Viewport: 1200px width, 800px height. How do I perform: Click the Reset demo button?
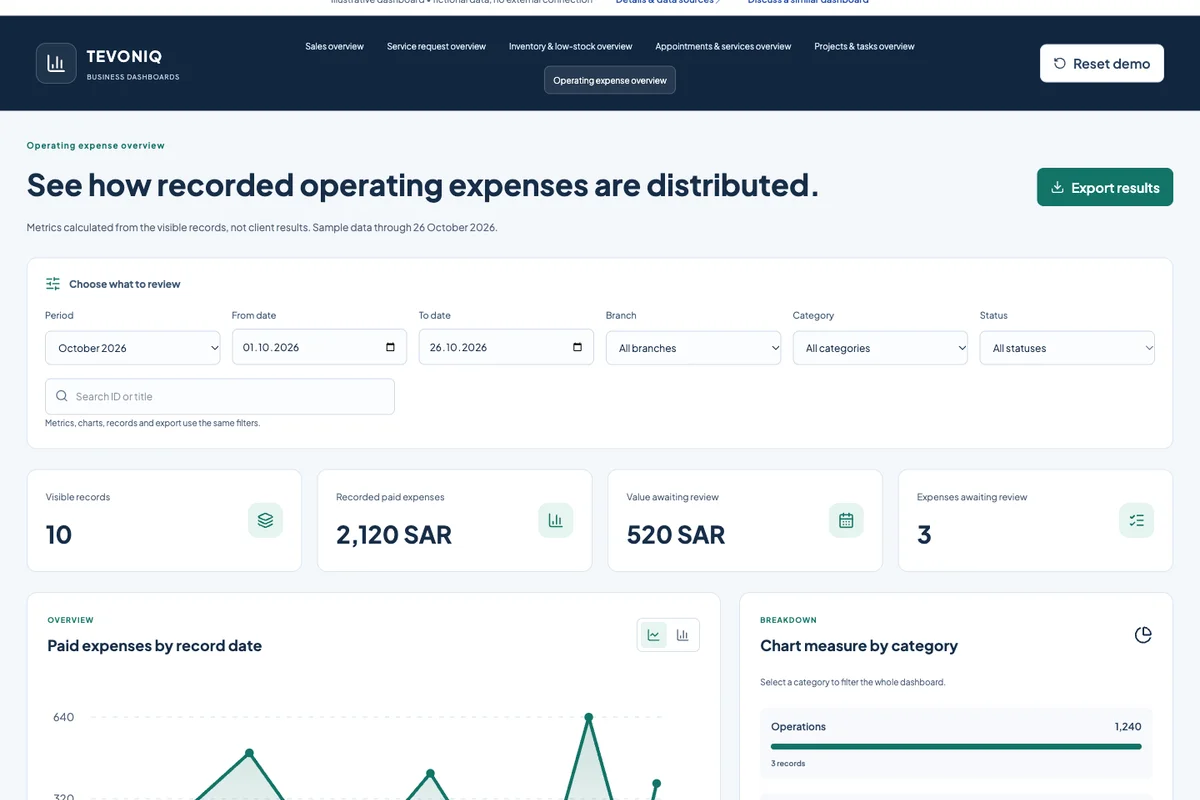pos(1102,63)
